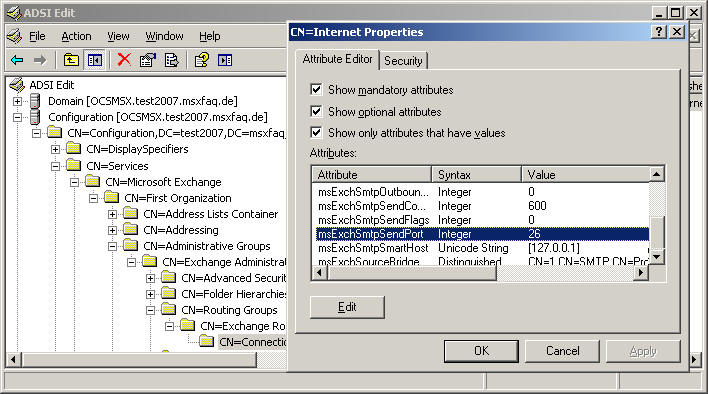Expand CN=Address Lists Container node
This screenshot has height=394, width=708.
point(112,214)
